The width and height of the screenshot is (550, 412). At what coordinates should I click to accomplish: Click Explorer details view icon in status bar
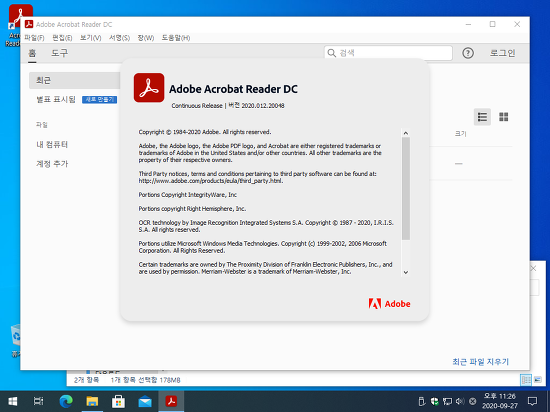pyautogui.click(x=526, y=380)
